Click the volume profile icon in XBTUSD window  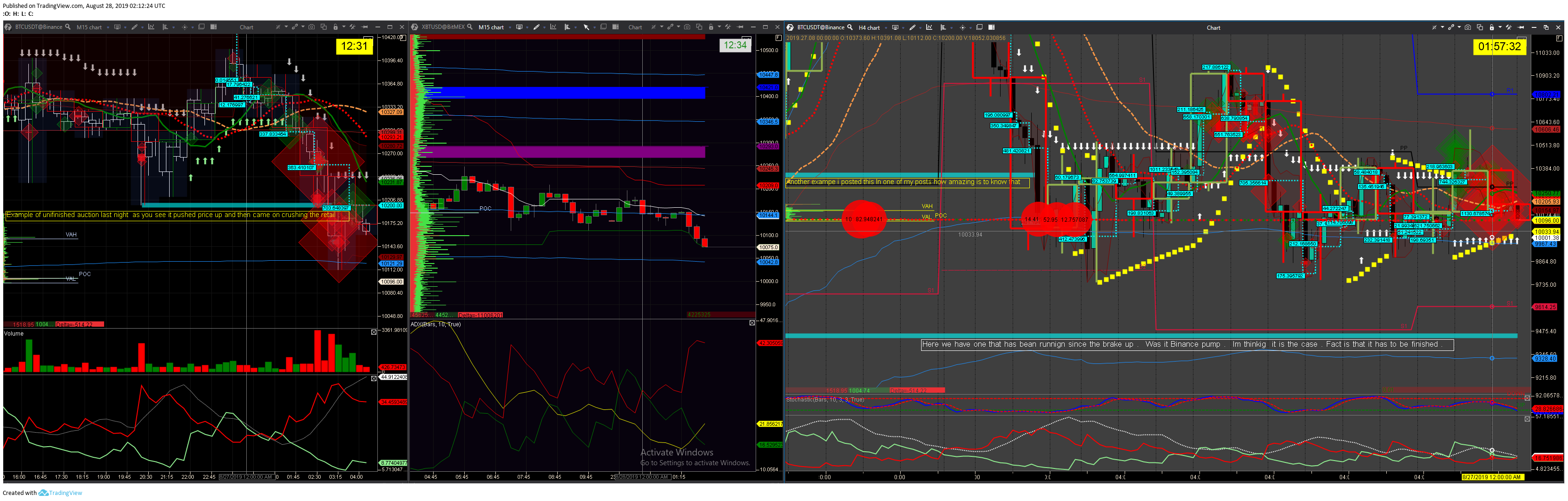[567, 27]
